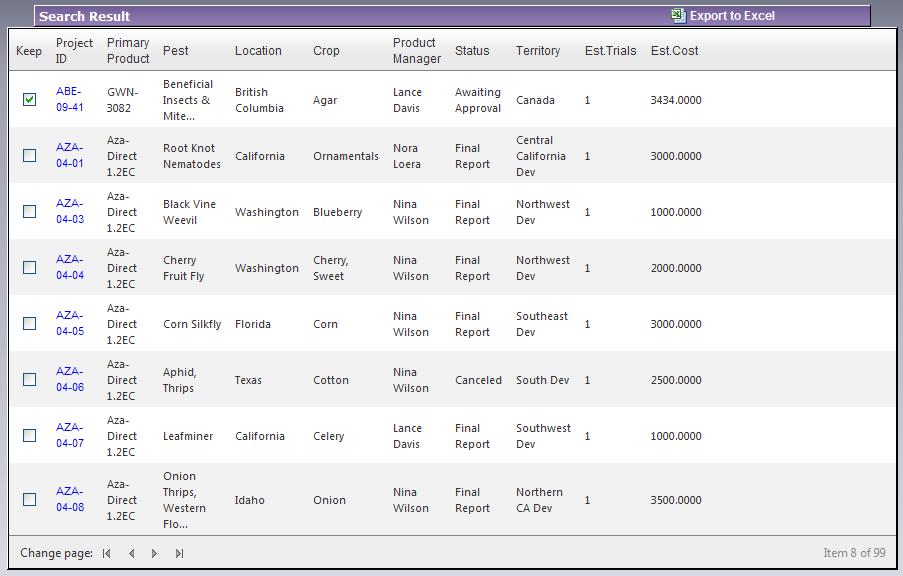Select the Awaiting Approval status cell
Screen dimensions: 903x576
pyautogui.click(x=478, y=100)
